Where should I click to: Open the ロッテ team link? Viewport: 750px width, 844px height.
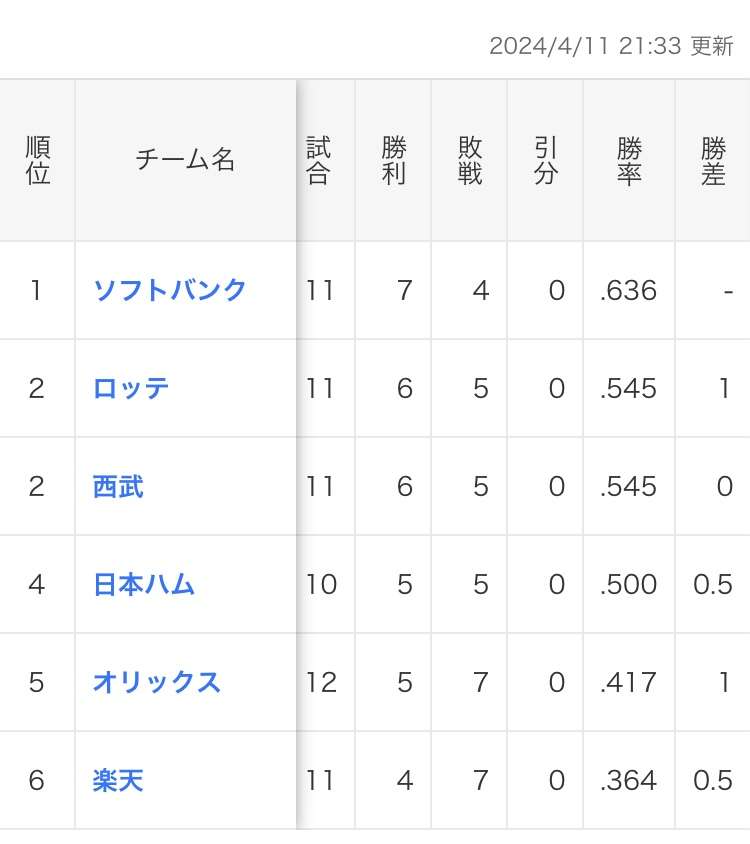tap(131, 388)
